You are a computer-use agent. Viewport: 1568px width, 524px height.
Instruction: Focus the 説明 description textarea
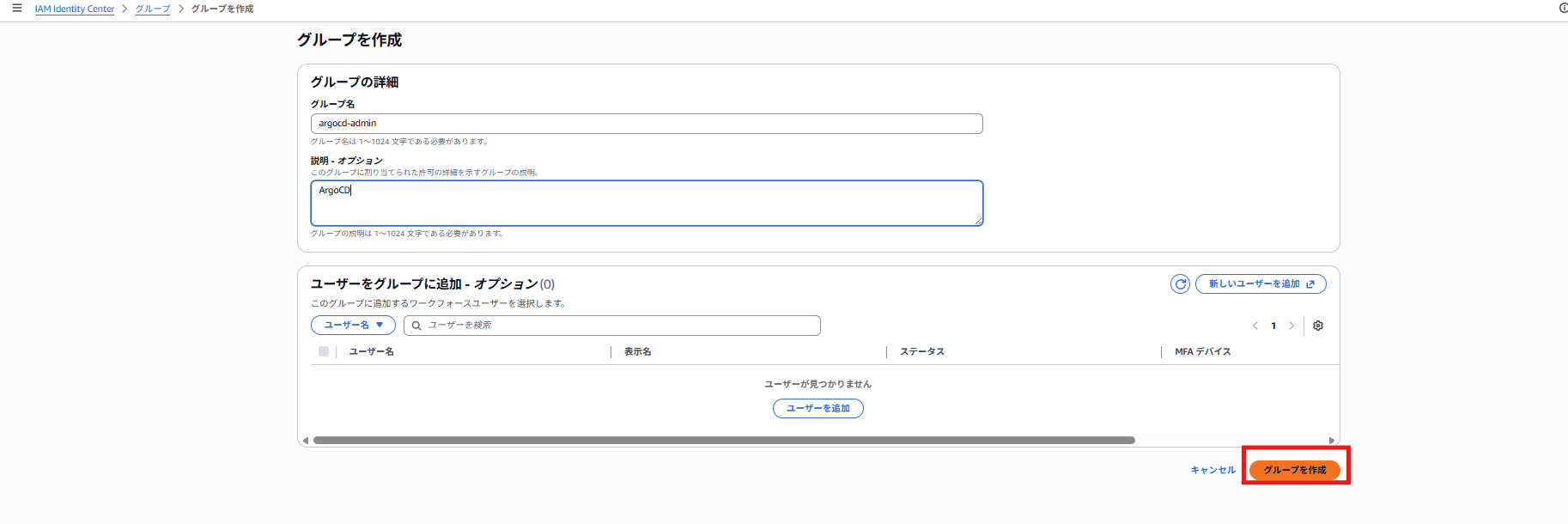click(647, 203)
